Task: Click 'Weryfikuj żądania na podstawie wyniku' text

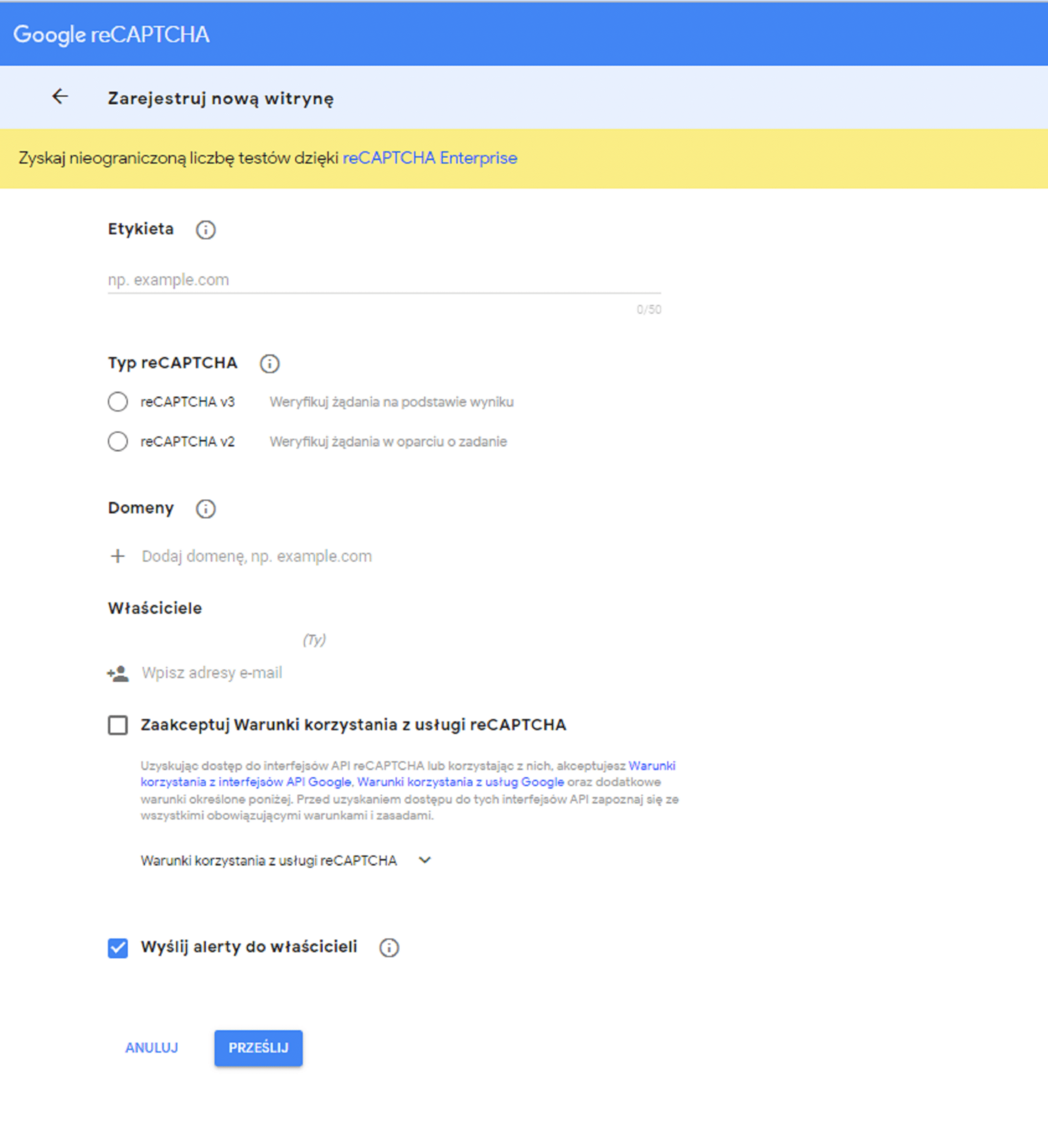Action: pyautogui.click(x=392, y=403)
